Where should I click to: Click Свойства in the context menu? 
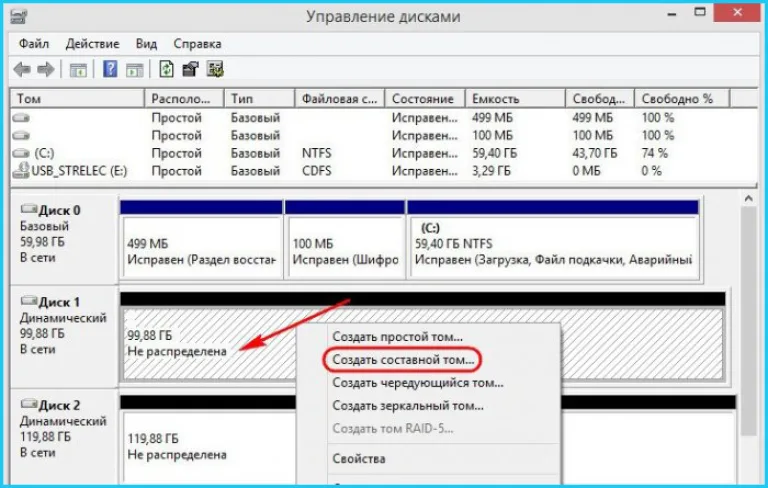(x=359, y=459)
